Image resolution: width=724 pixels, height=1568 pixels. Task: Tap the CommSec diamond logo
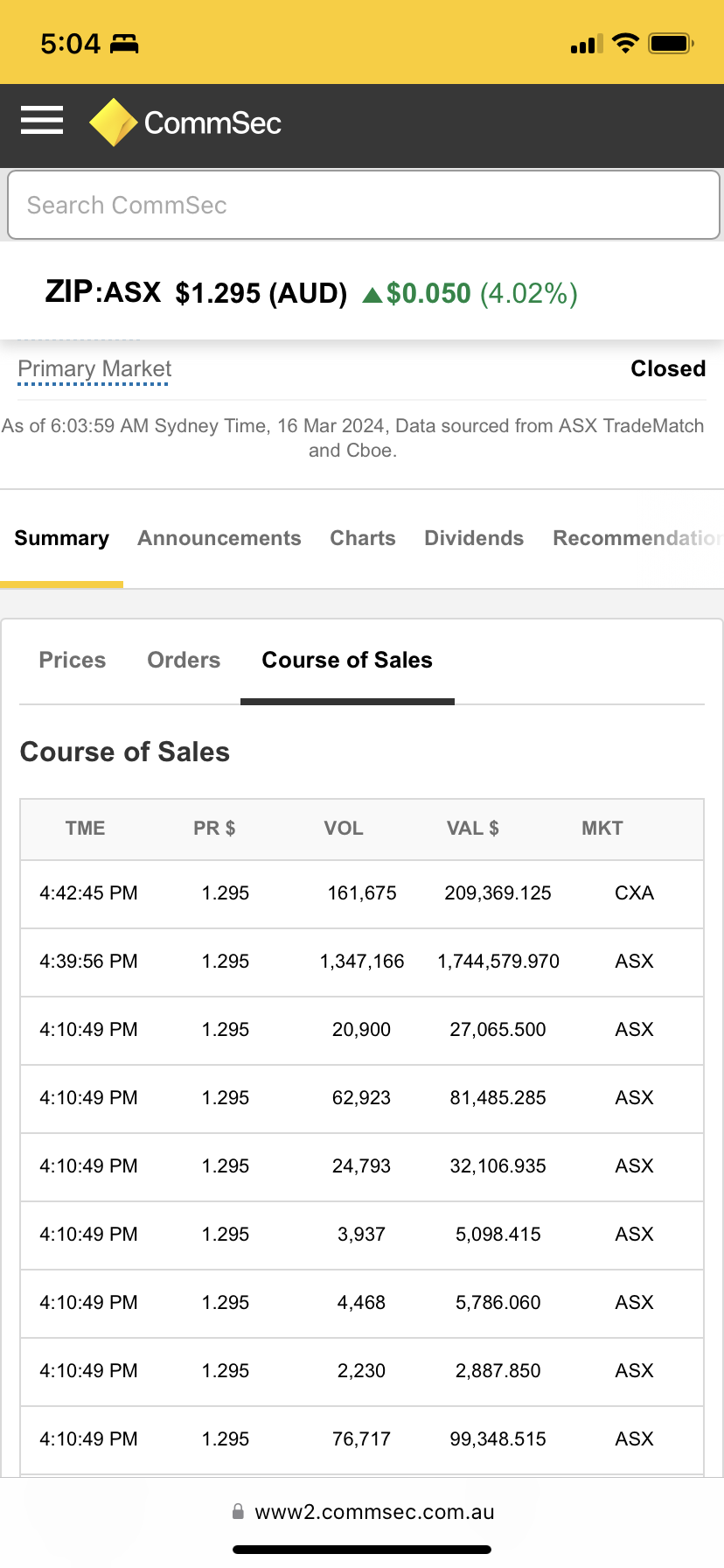coord(113,122)
